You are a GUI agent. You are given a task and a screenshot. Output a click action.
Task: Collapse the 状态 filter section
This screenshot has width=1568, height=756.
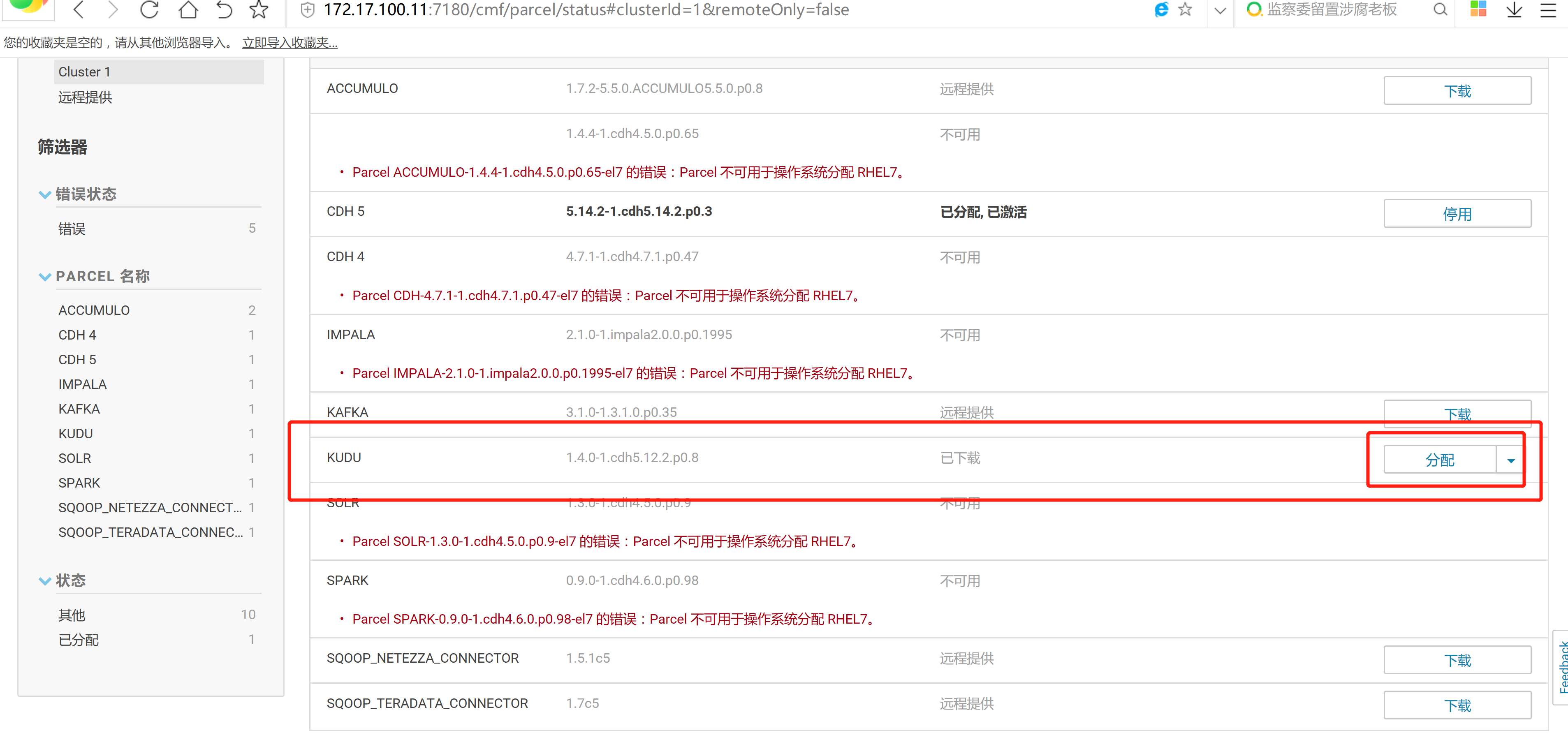pos(44,581)
